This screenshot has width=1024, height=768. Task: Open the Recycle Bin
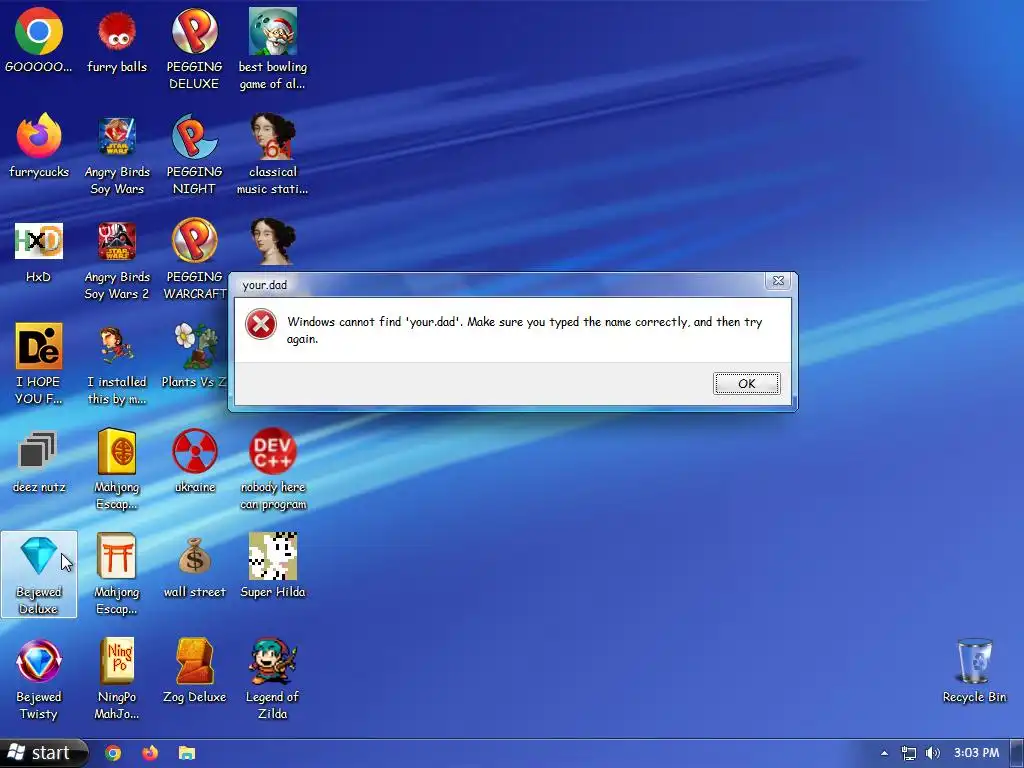974,671
